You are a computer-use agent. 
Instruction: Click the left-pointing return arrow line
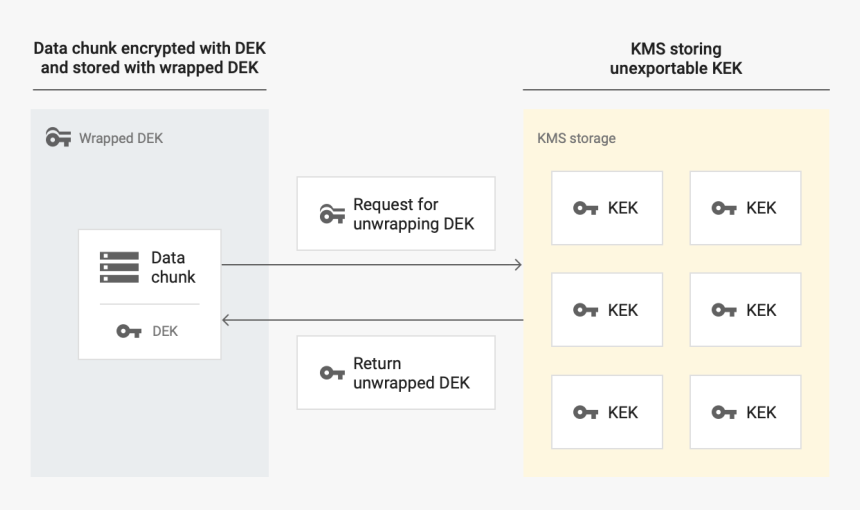coord(370,320)
